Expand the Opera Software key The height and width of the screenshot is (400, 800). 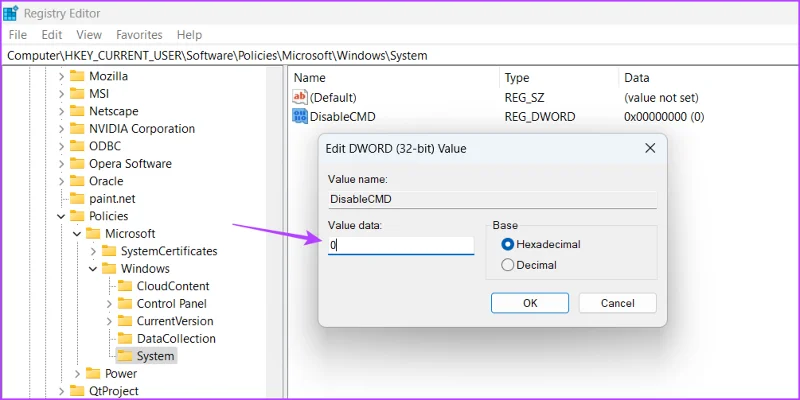click(x=61, y=164)
